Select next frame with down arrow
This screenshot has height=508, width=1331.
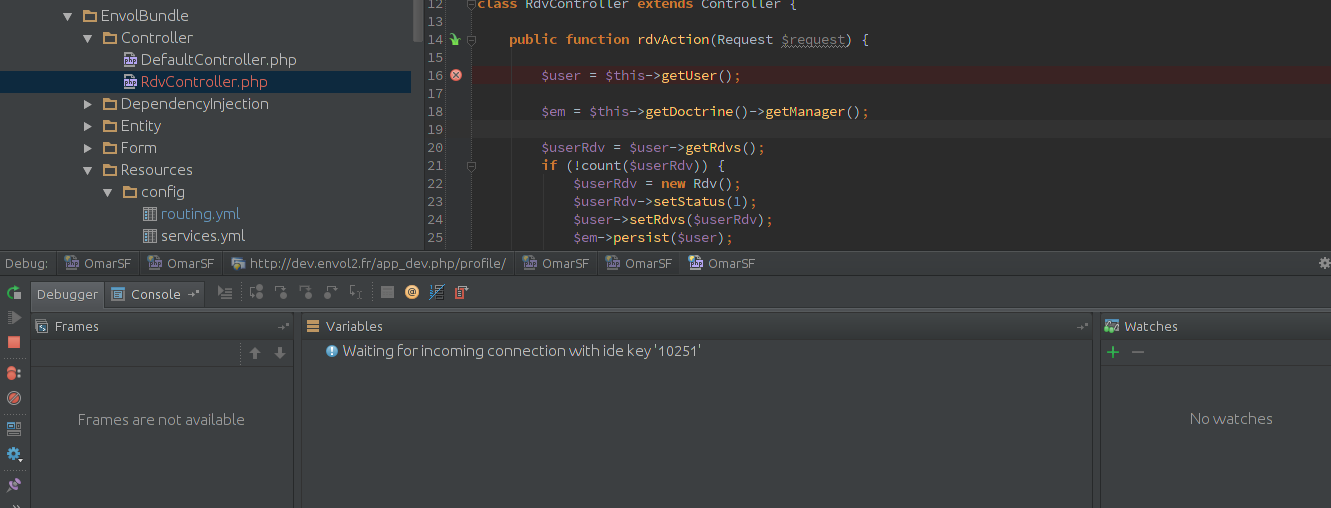pyautogui.click(x=280, y=353)
